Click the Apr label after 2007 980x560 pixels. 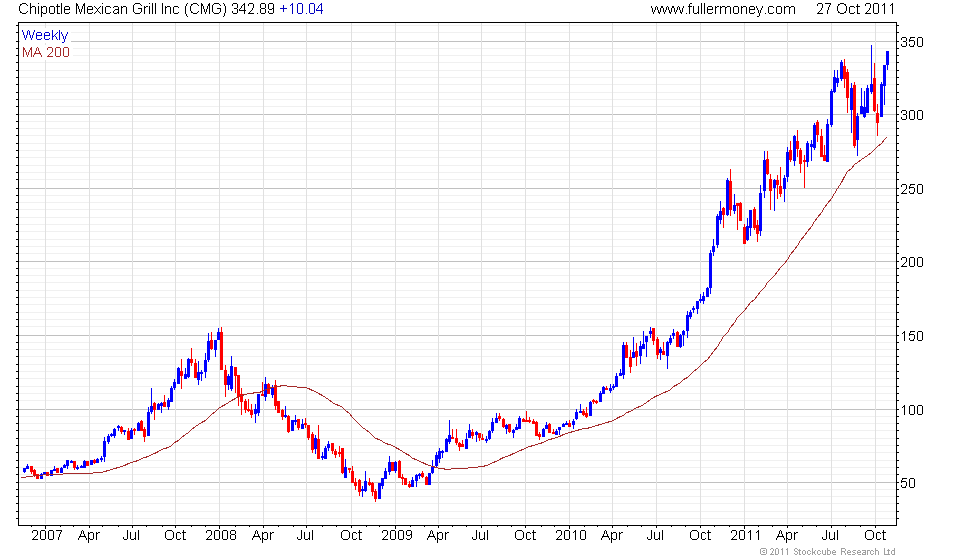89,536
